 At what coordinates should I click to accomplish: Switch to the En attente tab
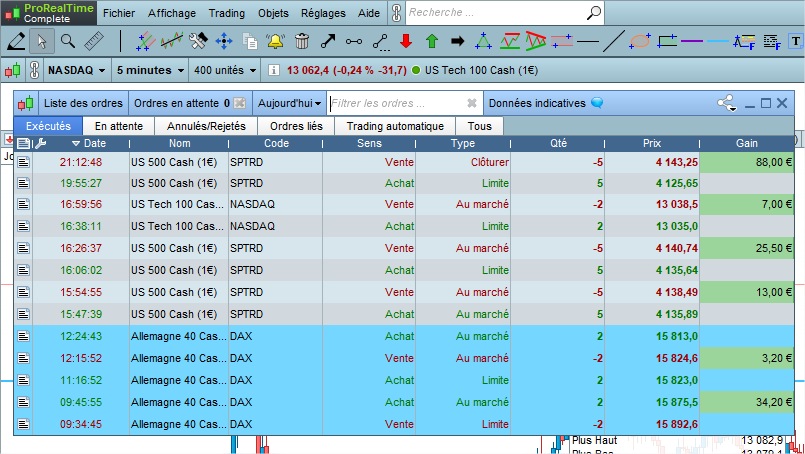[x=119, y=126]
